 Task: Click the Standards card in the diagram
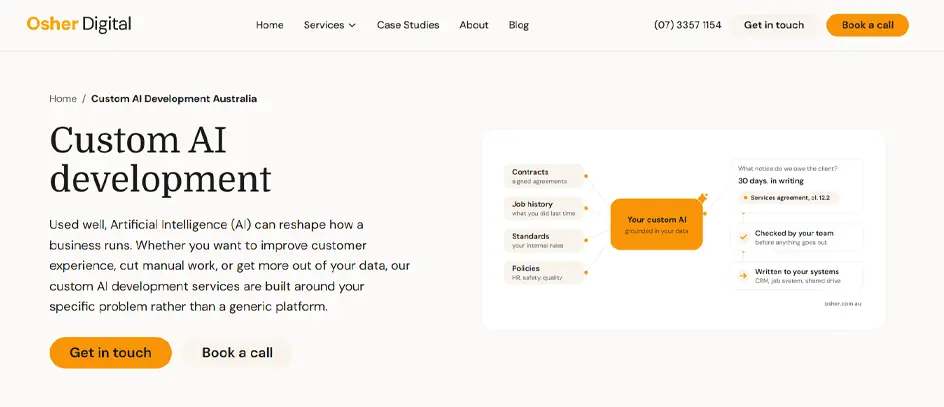544,240
